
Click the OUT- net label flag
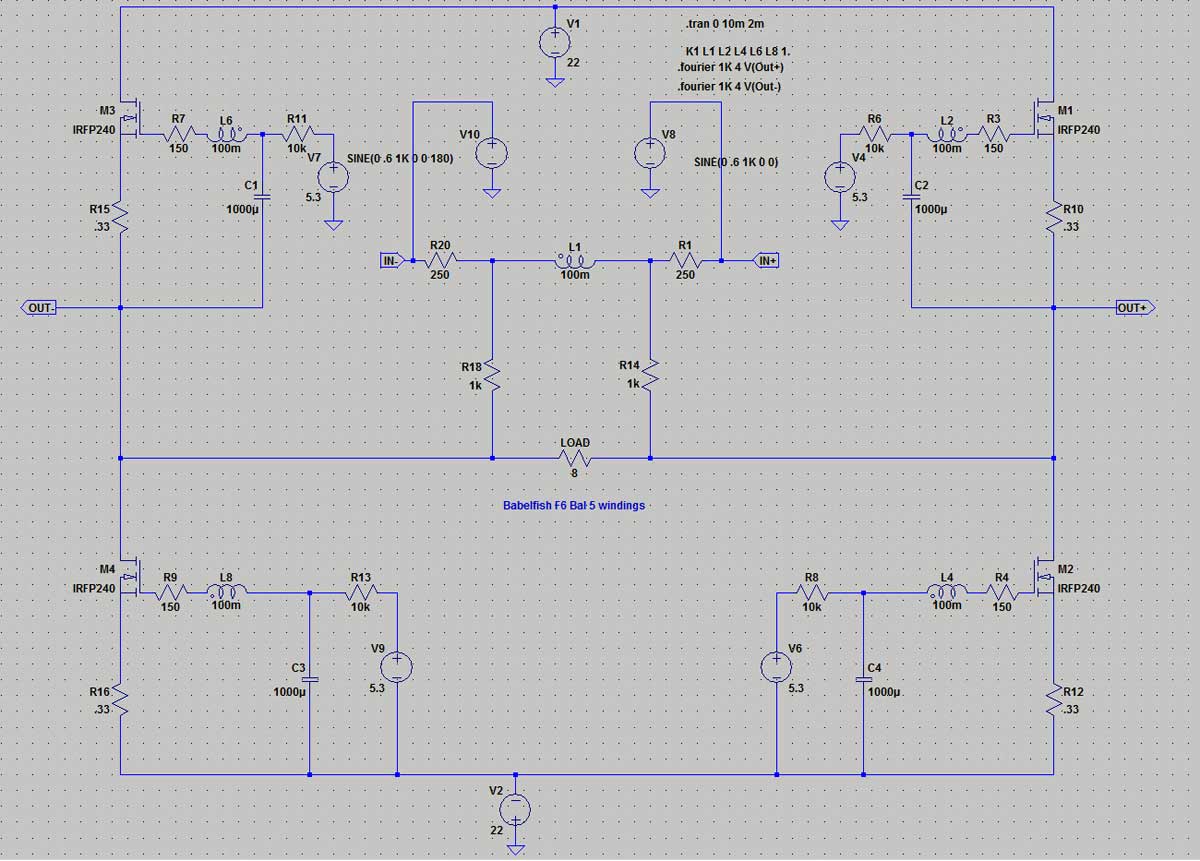click(x=38, y=308)
